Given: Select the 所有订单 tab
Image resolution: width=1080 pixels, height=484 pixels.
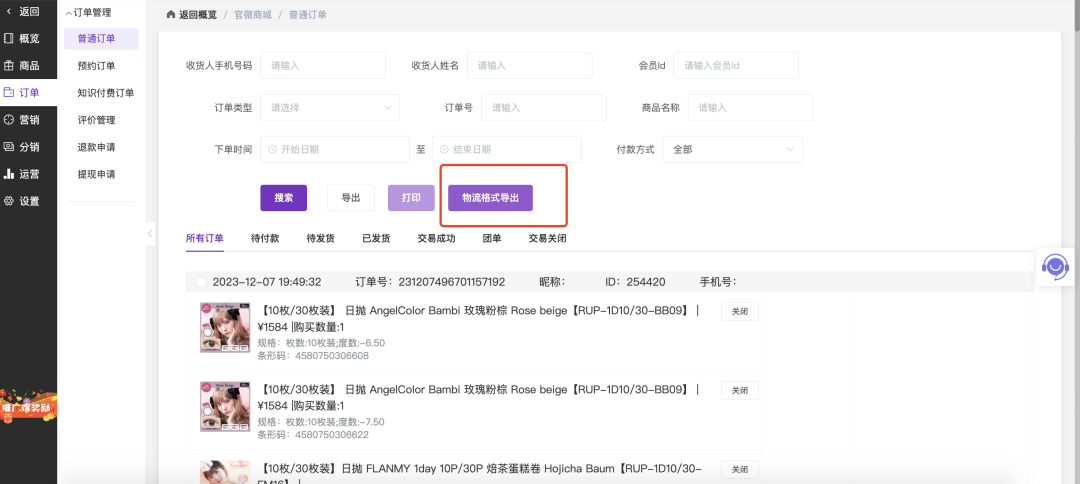Looking at the screenshot, I should click(x=205, y=239).
